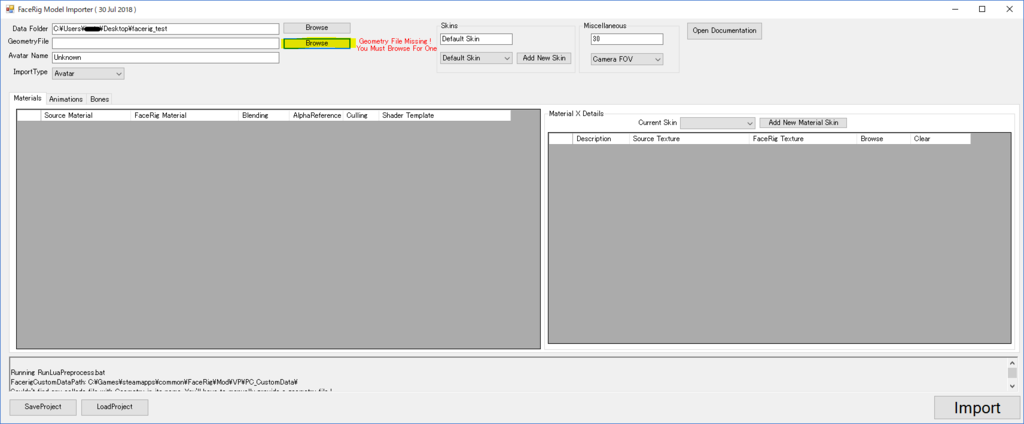The image size is (1024, 424).
Task: Minimize the FaceRig Model Importer window
Action: pyautogui.click(x=954, y=9)
